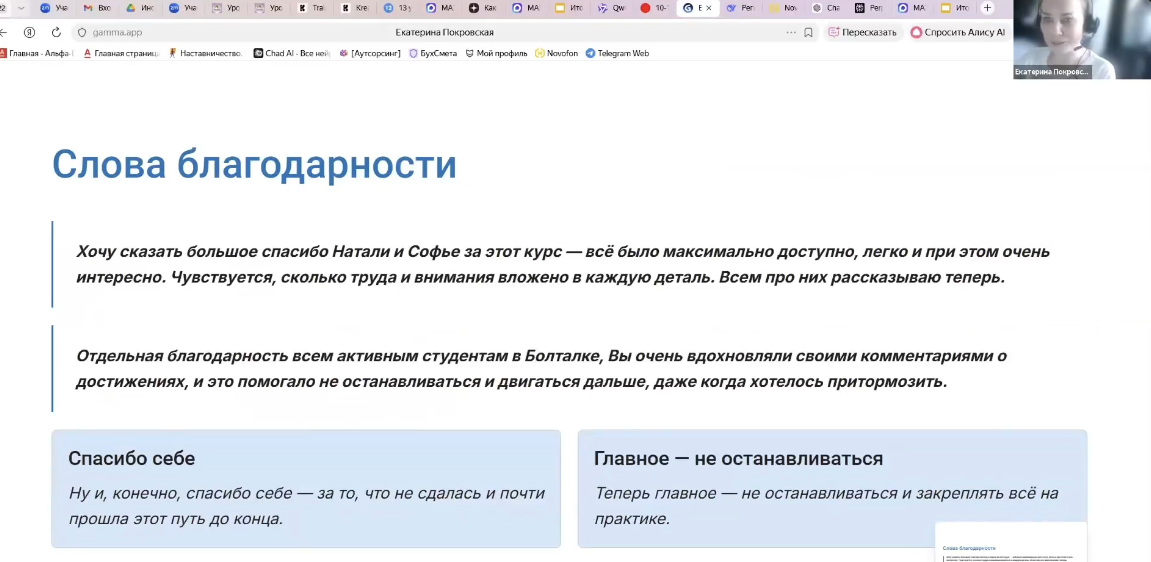Open the Telegram Web bookmark
This screenshot has width=1151, height=562.
(x=617, y=53)
